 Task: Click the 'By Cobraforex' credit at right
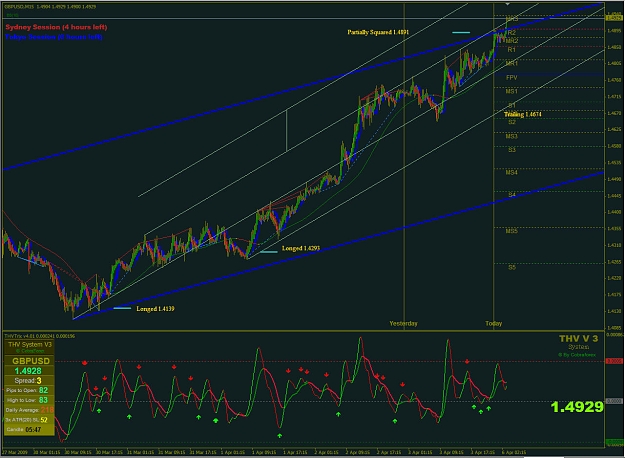coord(577,354)
